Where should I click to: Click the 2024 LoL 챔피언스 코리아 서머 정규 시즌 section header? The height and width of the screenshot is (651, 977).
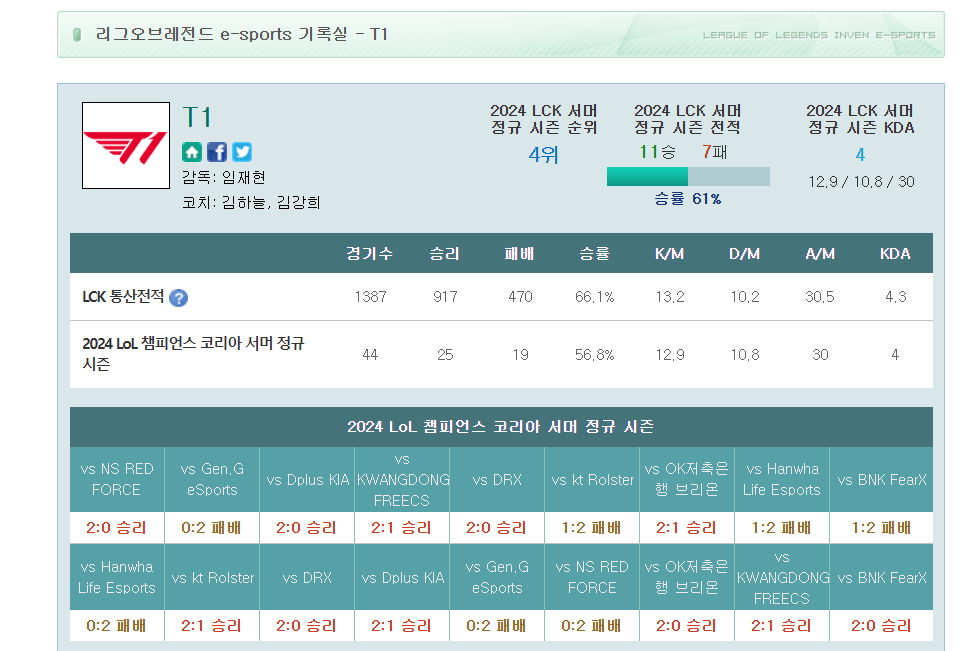click(501, 427)
